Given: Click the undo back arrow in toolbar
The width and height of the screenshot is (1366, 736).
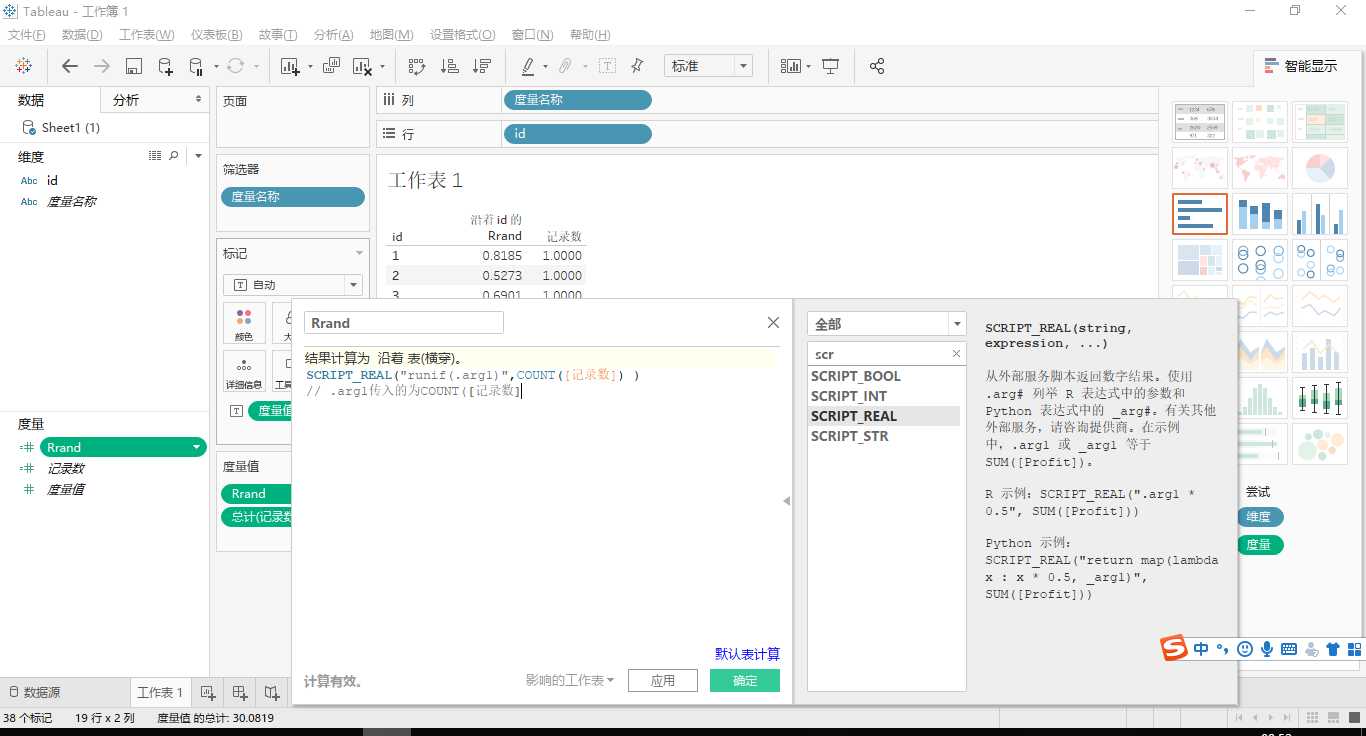Looking at the screenshot, I should (69, 66).
